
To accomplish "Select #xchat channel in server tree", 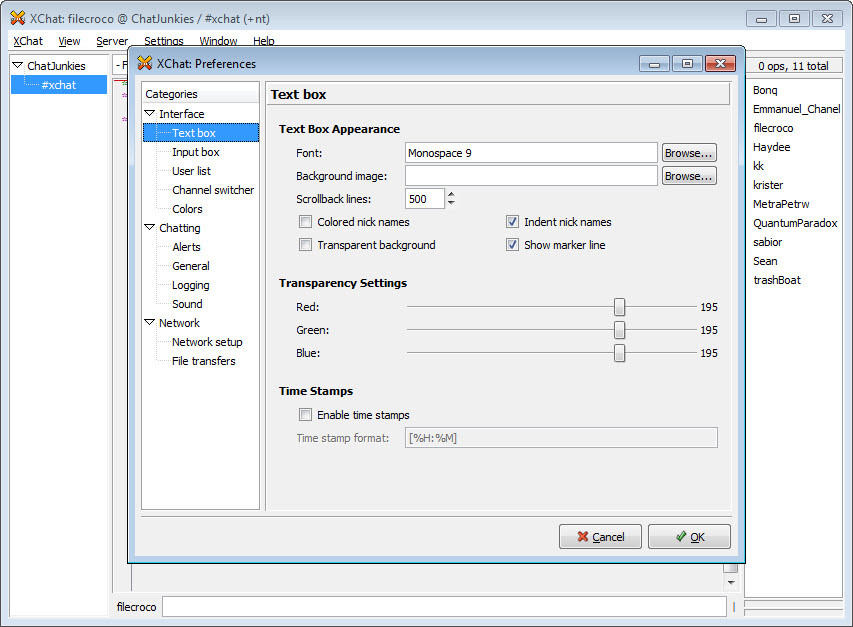I will pyautogui.click(x=59, y=85).
